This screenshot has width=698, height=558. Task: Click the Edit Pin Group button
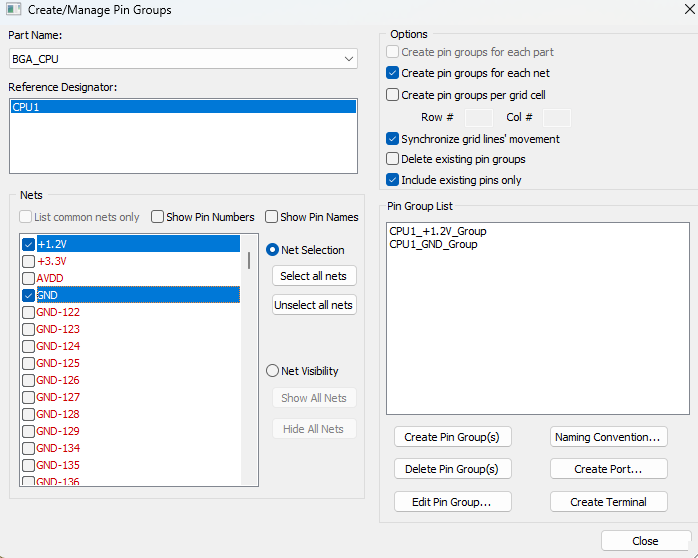point(452,502)
